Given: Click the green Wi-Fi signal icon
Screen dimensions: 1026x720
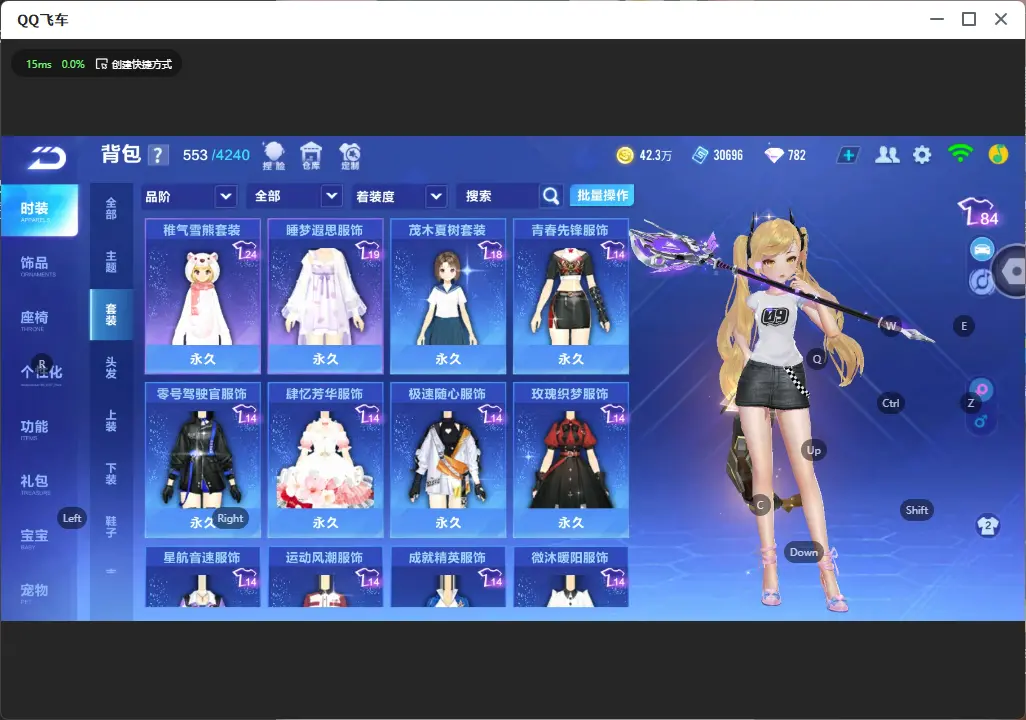Looking at the screenshot, I should 960,154.
